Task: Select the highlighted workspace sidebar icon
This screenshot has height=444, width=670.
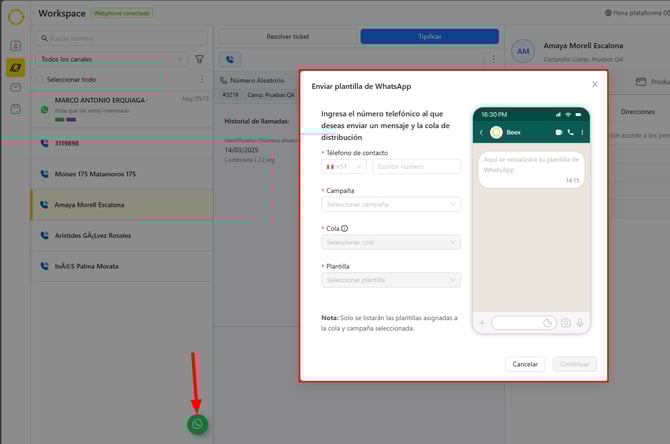Action: [x=16, y=68]
